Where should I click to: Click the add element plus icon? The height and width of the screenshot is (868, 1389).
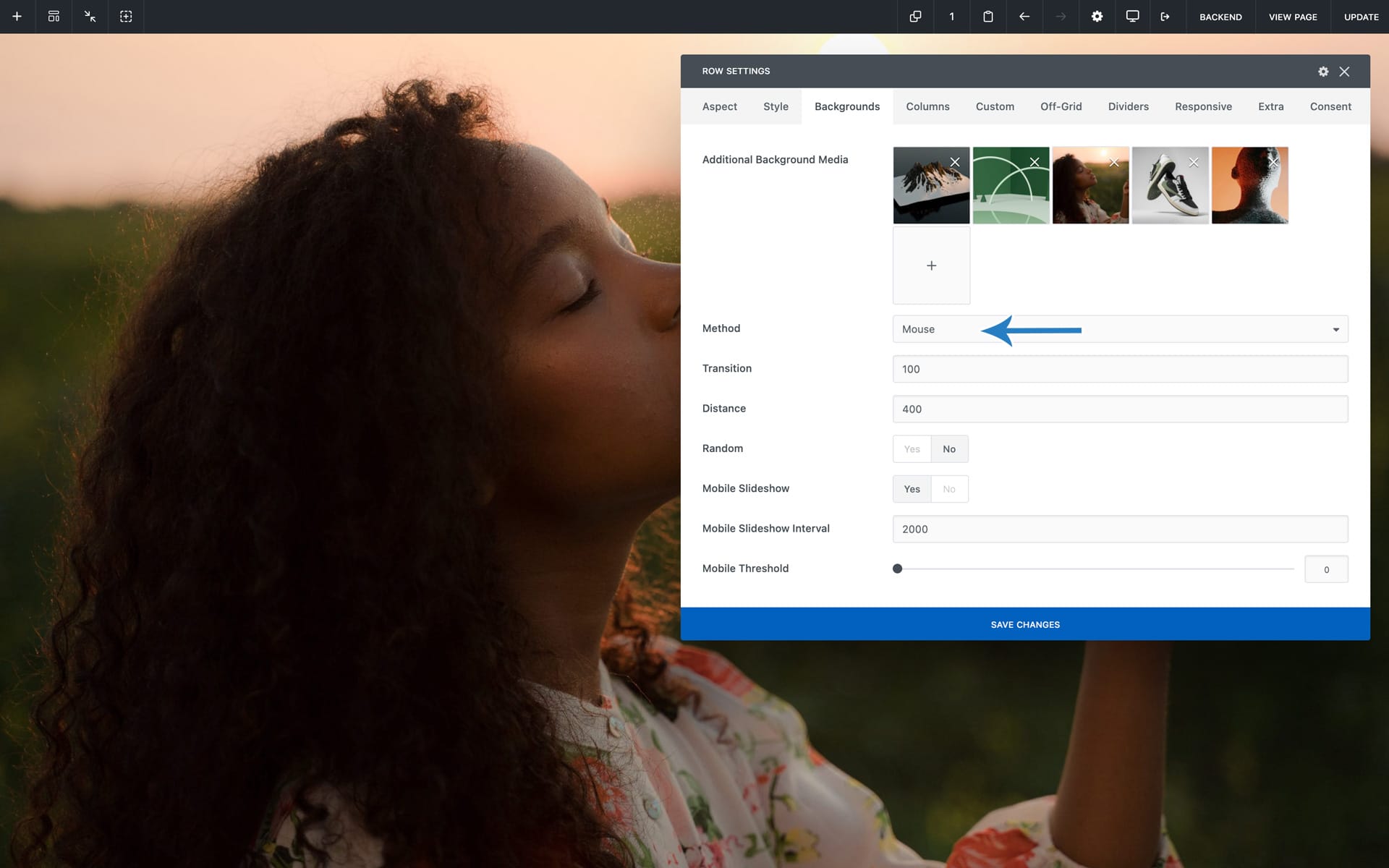17,17
